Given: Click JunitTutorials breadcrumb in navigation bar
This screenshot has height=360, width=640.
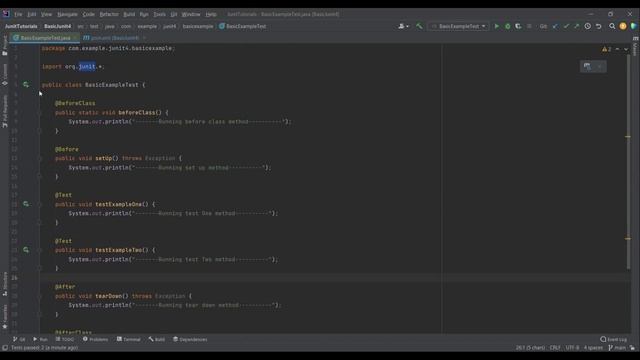Looking at the screenshot, I should click(21, 26).
